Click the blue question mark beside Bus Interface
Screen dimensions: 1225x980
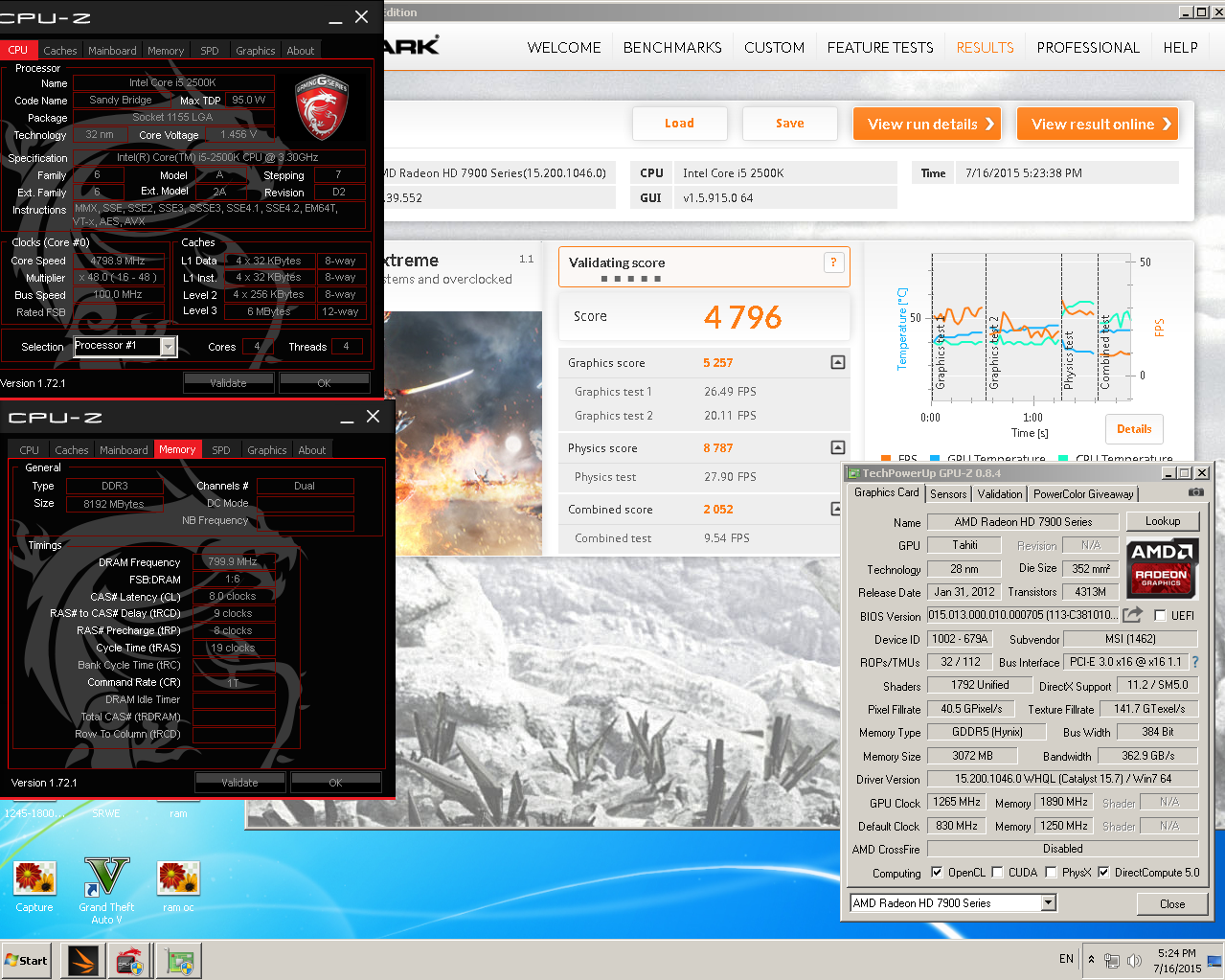point(1194,662)
